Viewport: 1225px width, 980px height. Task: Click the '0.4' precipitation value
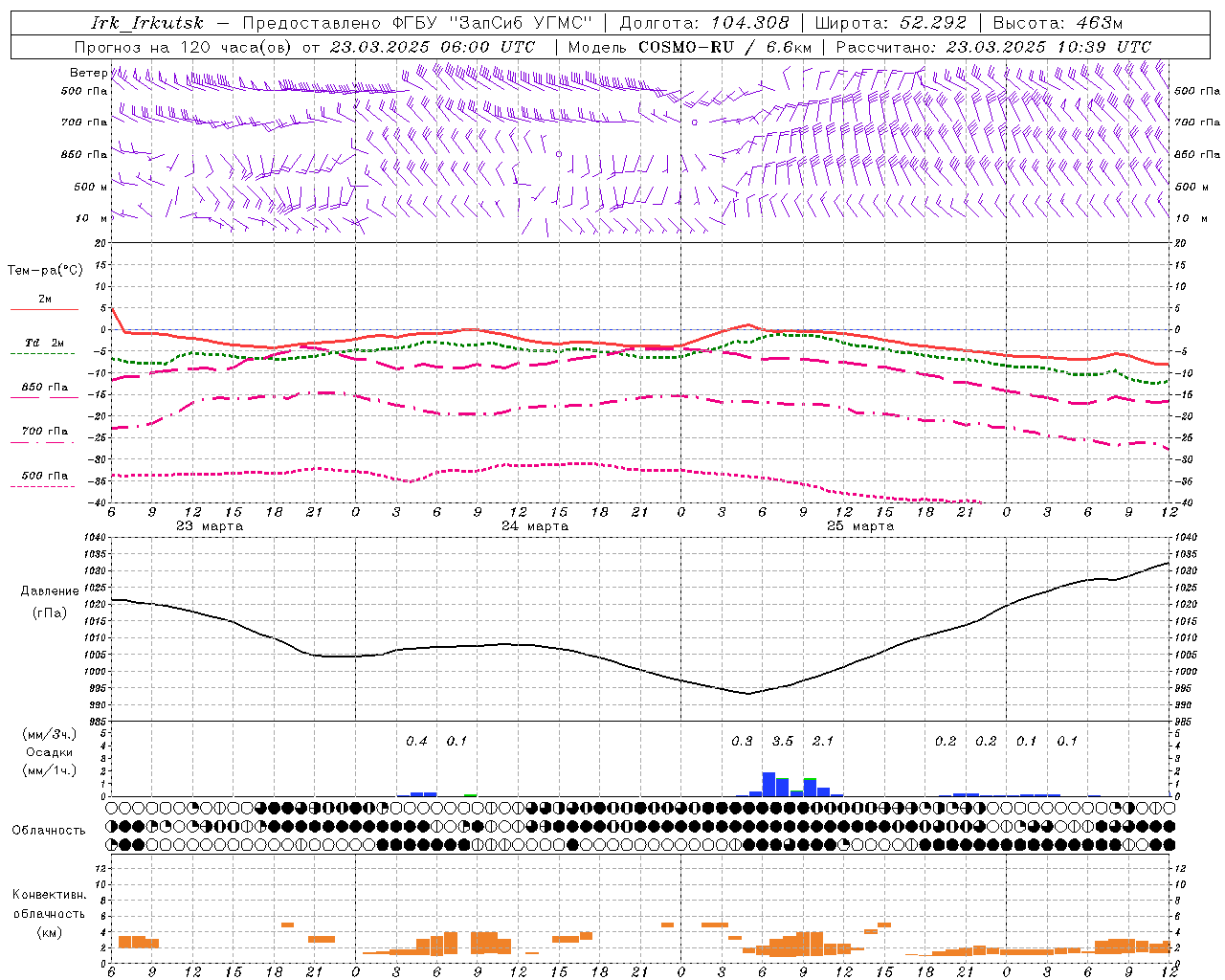416,742
